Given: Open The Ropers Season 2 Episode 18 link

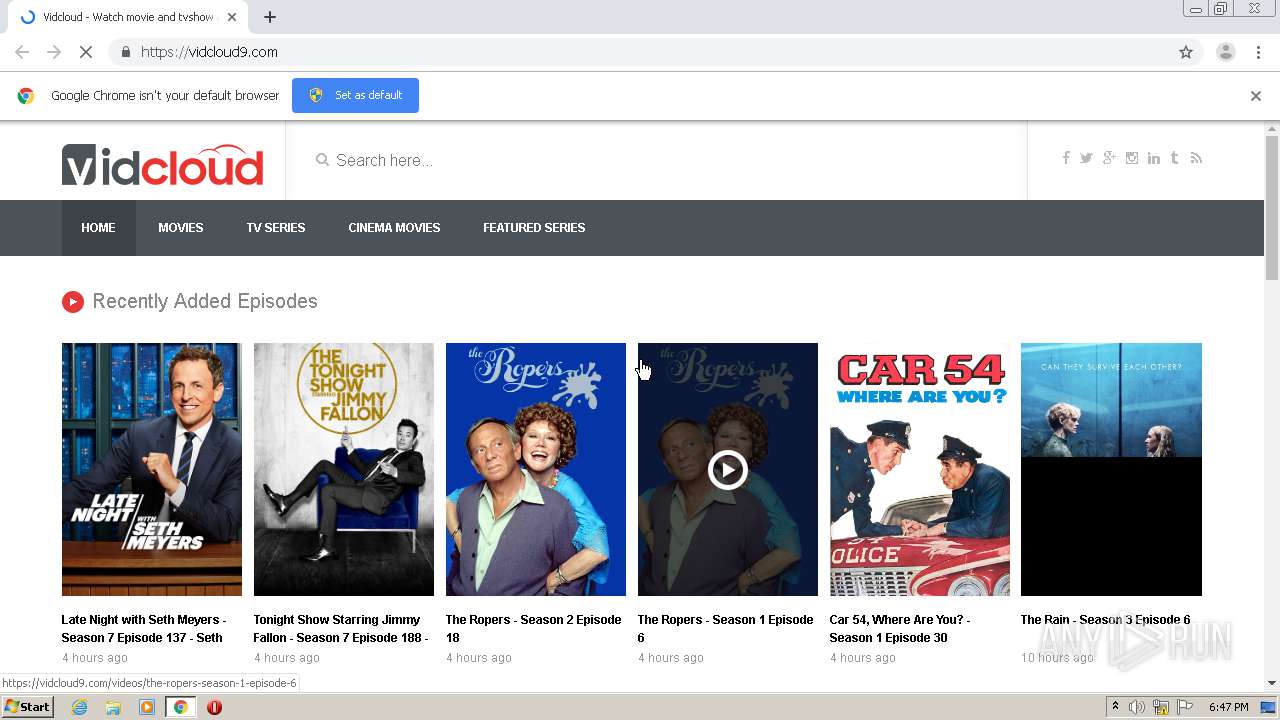Looking at the screenshot, I should (533, 628).
